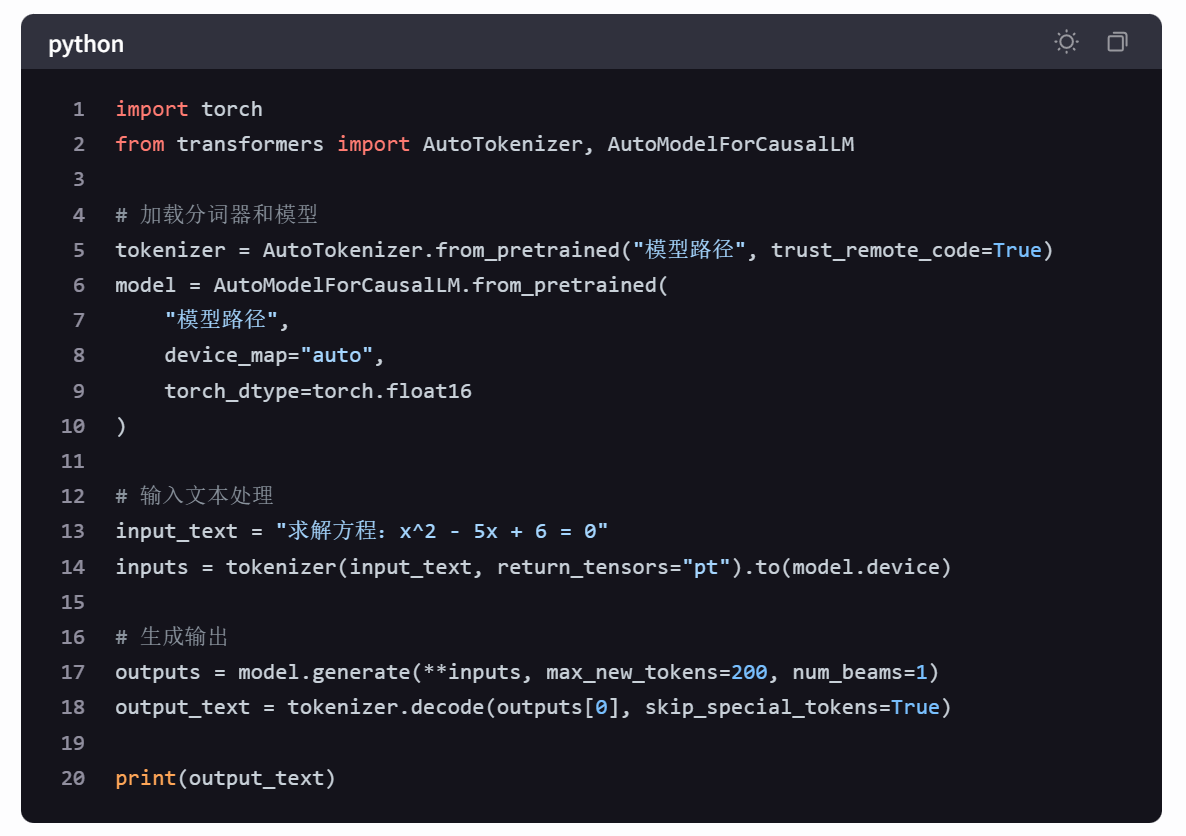Image resolution: width=1186 pixels, height=836 pixels.
Task: Click the python language label
Action: [x=86, y=44]
